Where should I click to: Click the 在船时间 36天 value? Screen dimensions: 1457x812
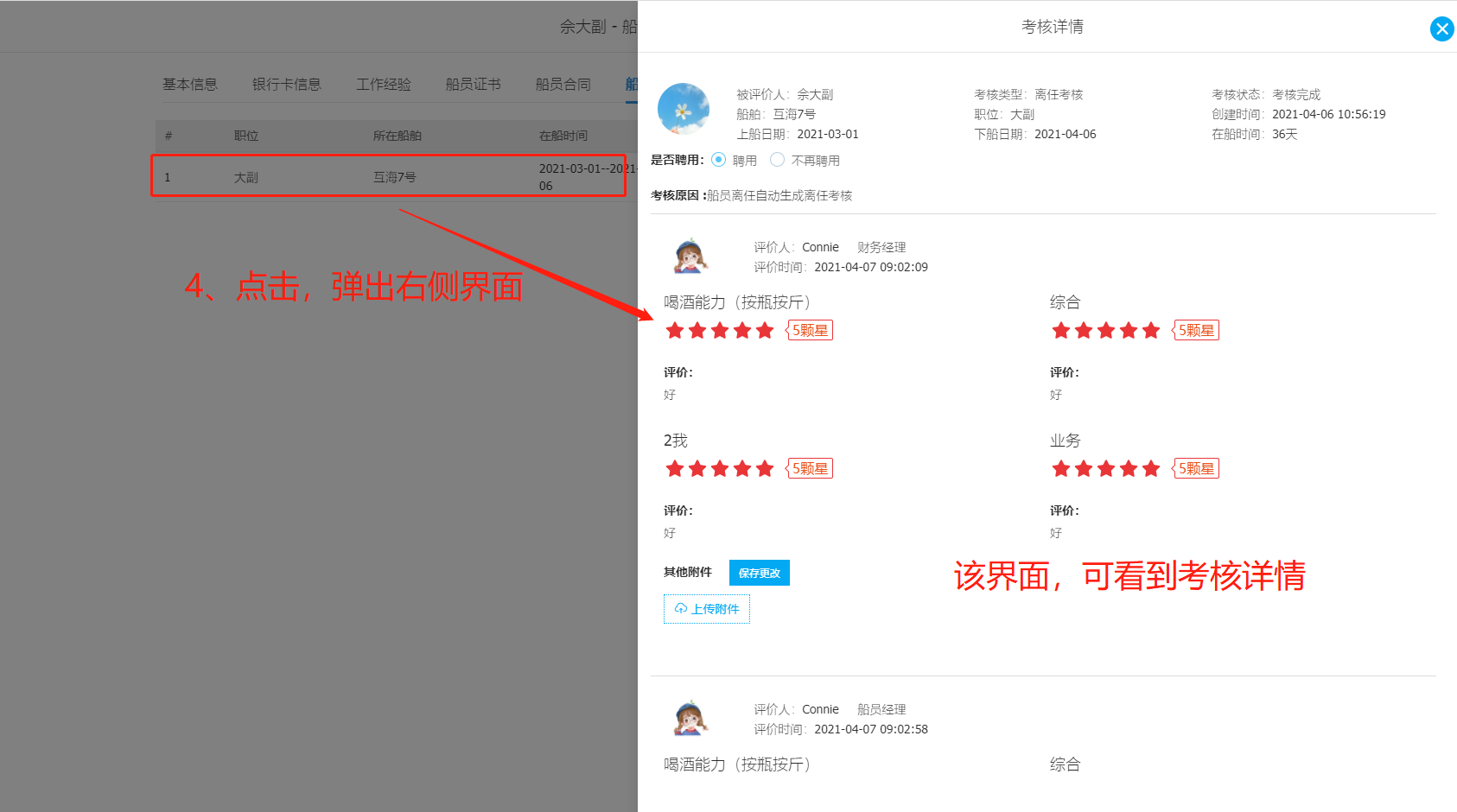coord(1285,134)
